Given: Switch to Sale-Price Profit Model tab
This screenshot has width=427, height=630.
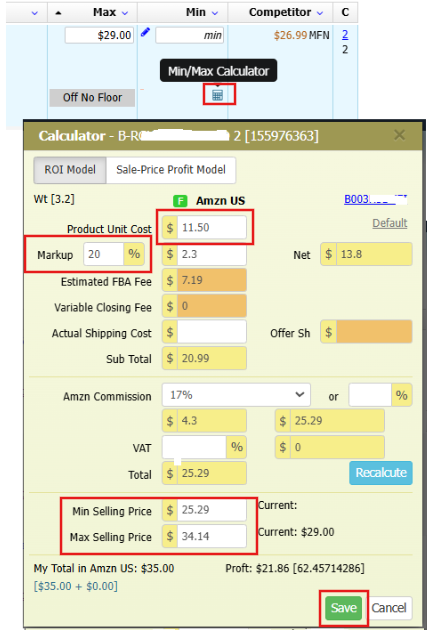Looking at the screenshot, I should [x=171, y=170].
